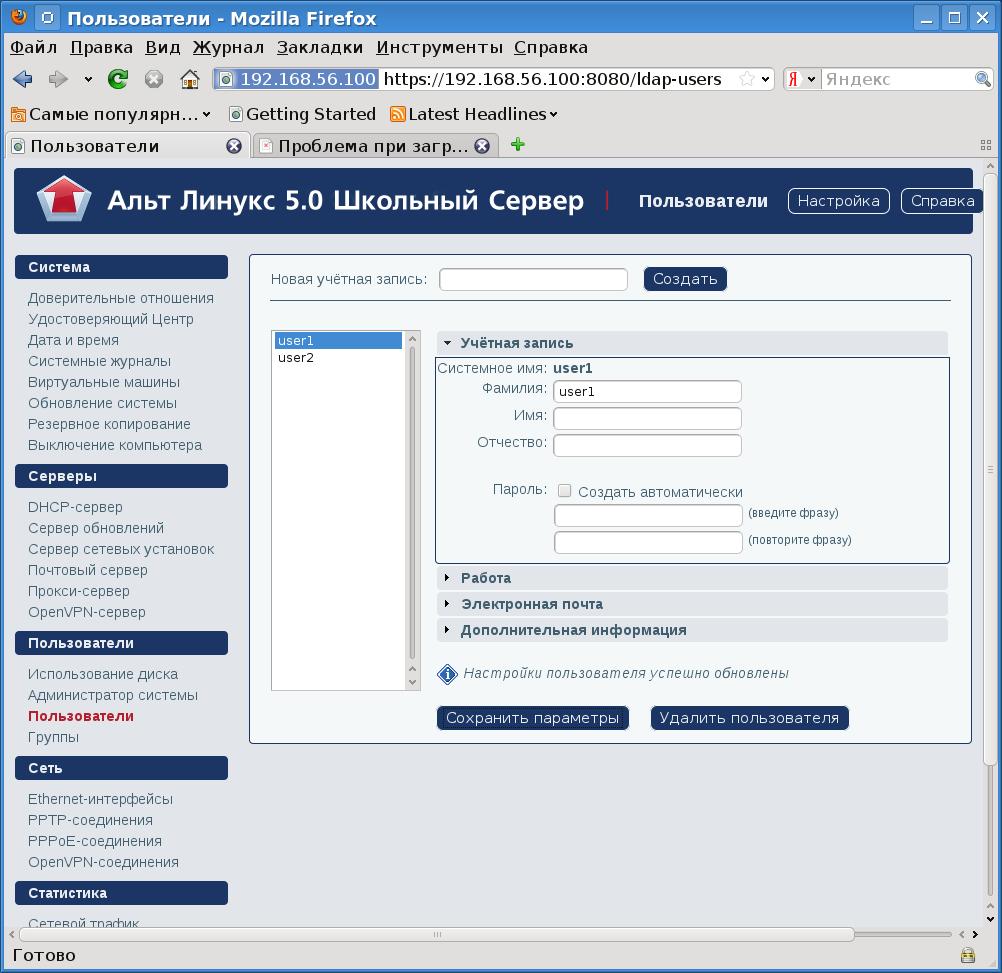
Task: Click the search magnifier icon in Яндекс box
Action: coord(983,79)
